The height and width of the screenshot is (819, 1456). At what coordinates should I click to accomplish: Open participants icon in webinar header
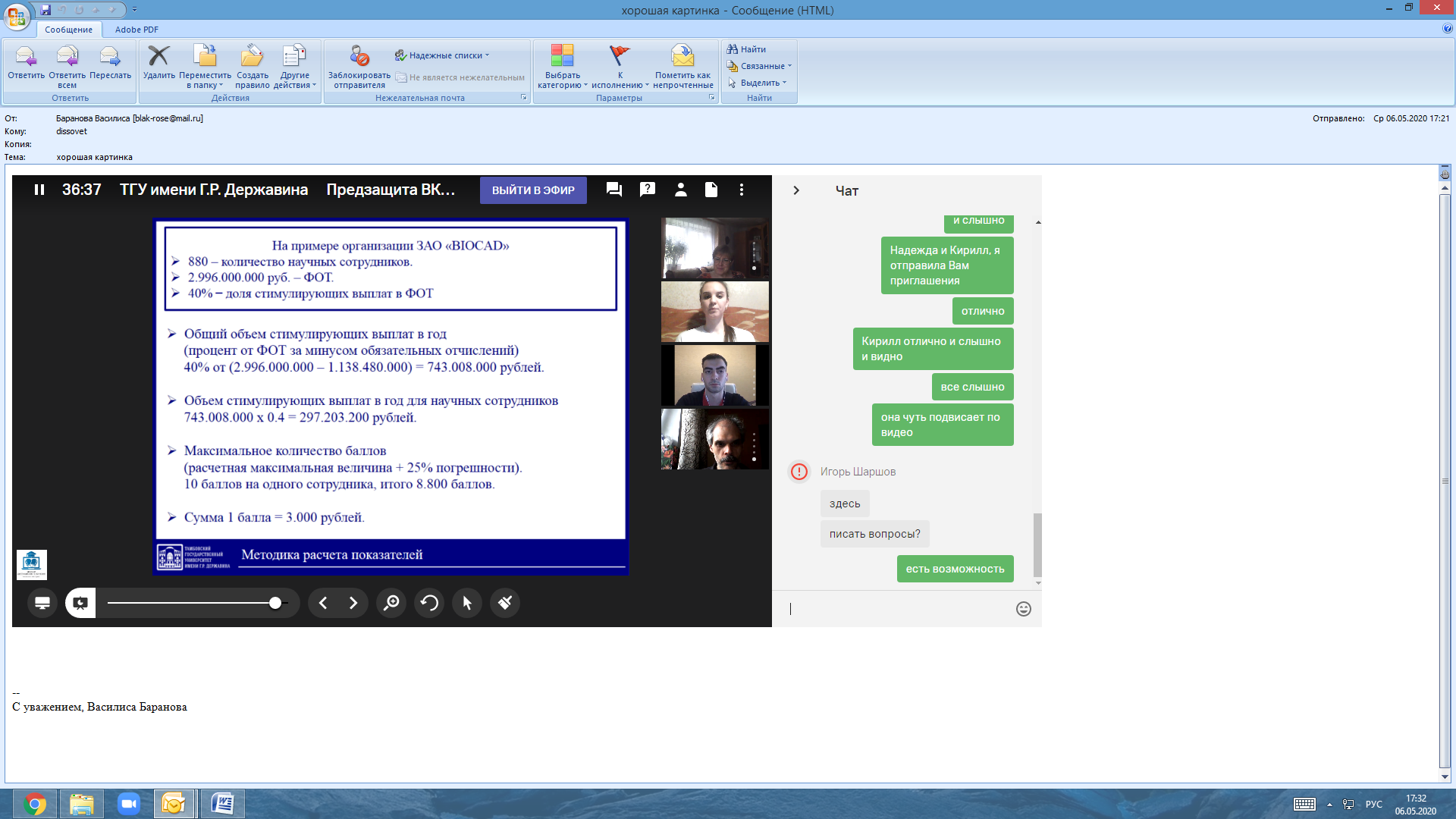[681, 190]
